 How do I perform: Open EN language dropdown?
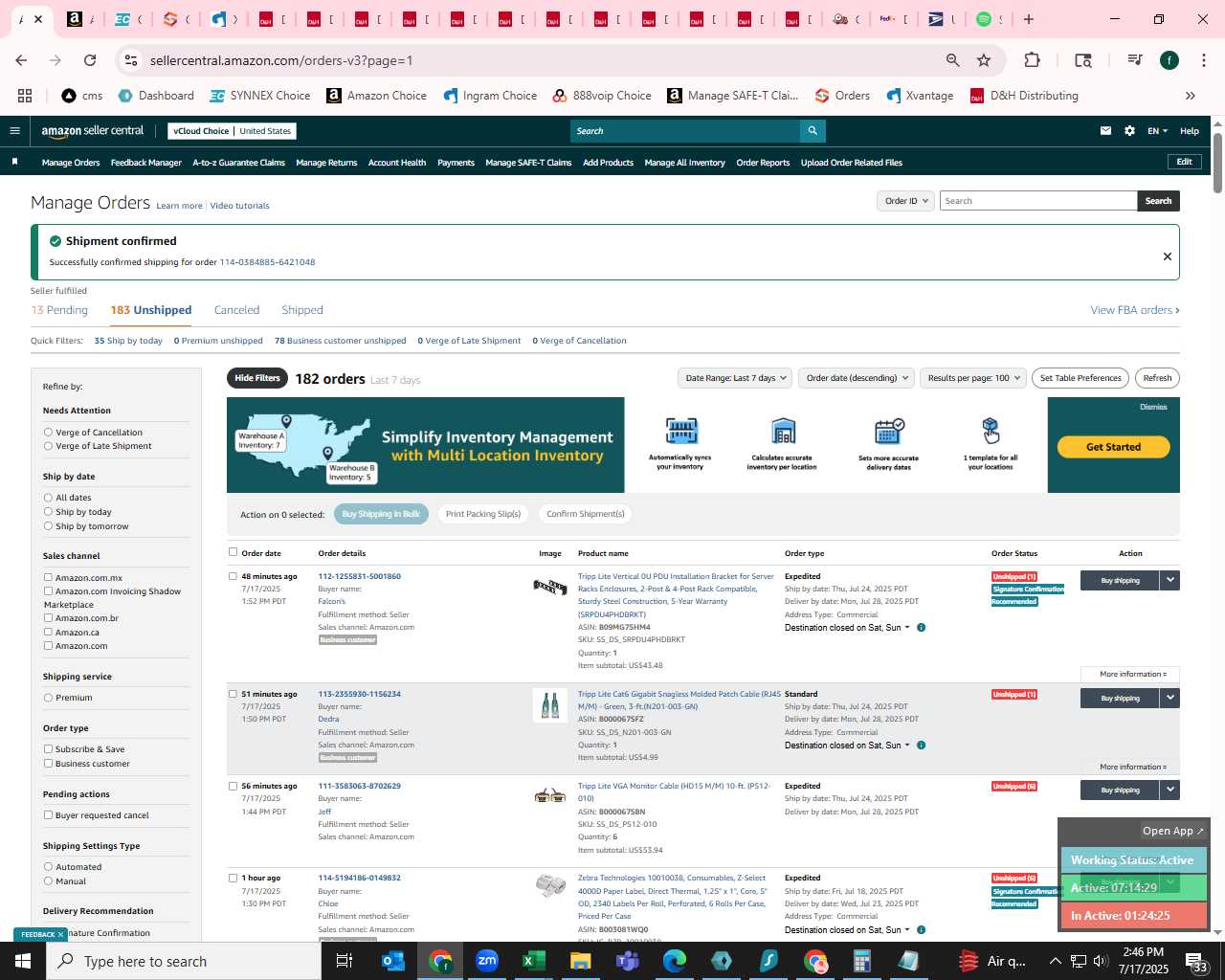(1157, 131)
